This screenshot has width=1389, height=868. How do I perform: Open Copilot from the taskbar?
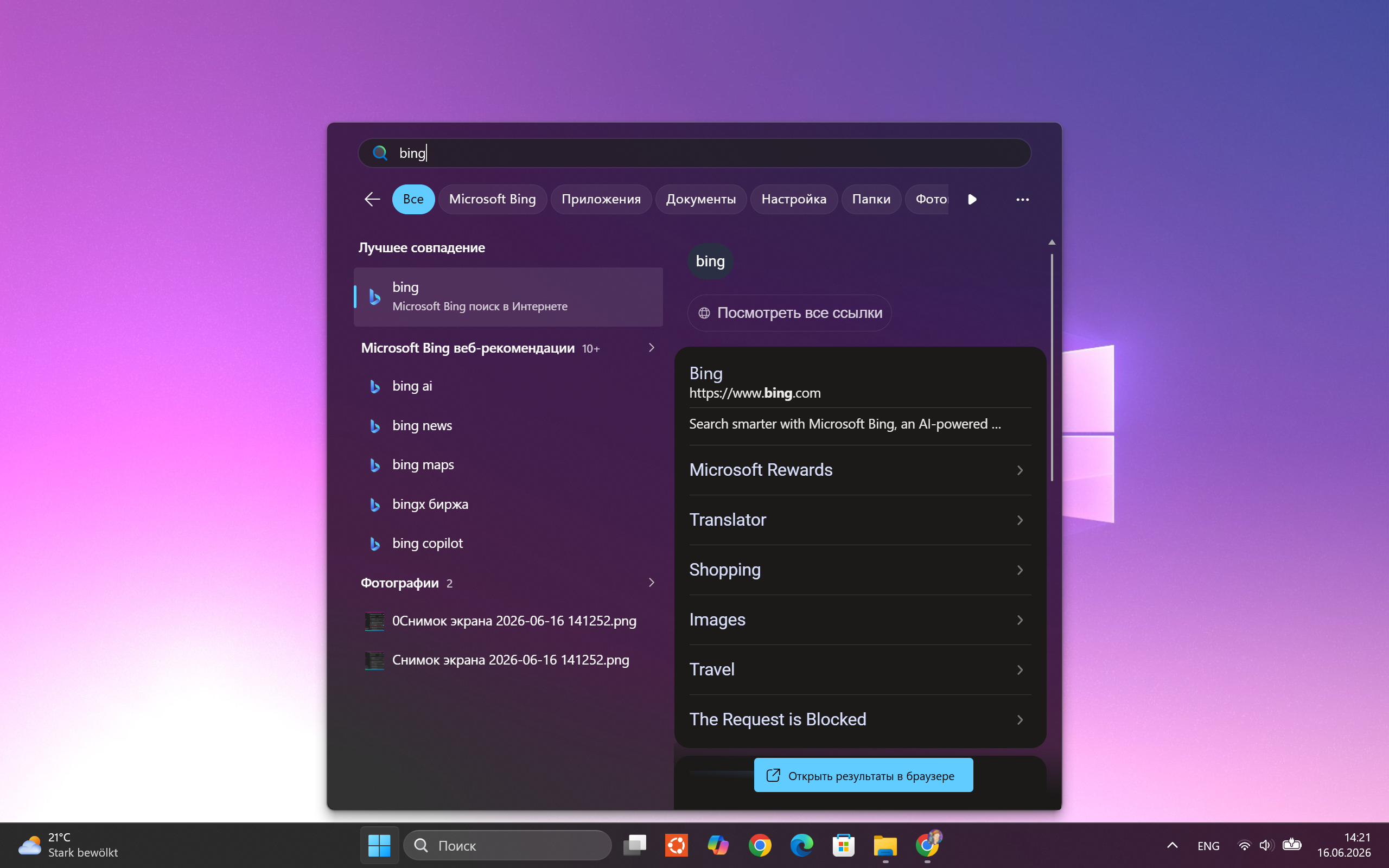(718, 845)
